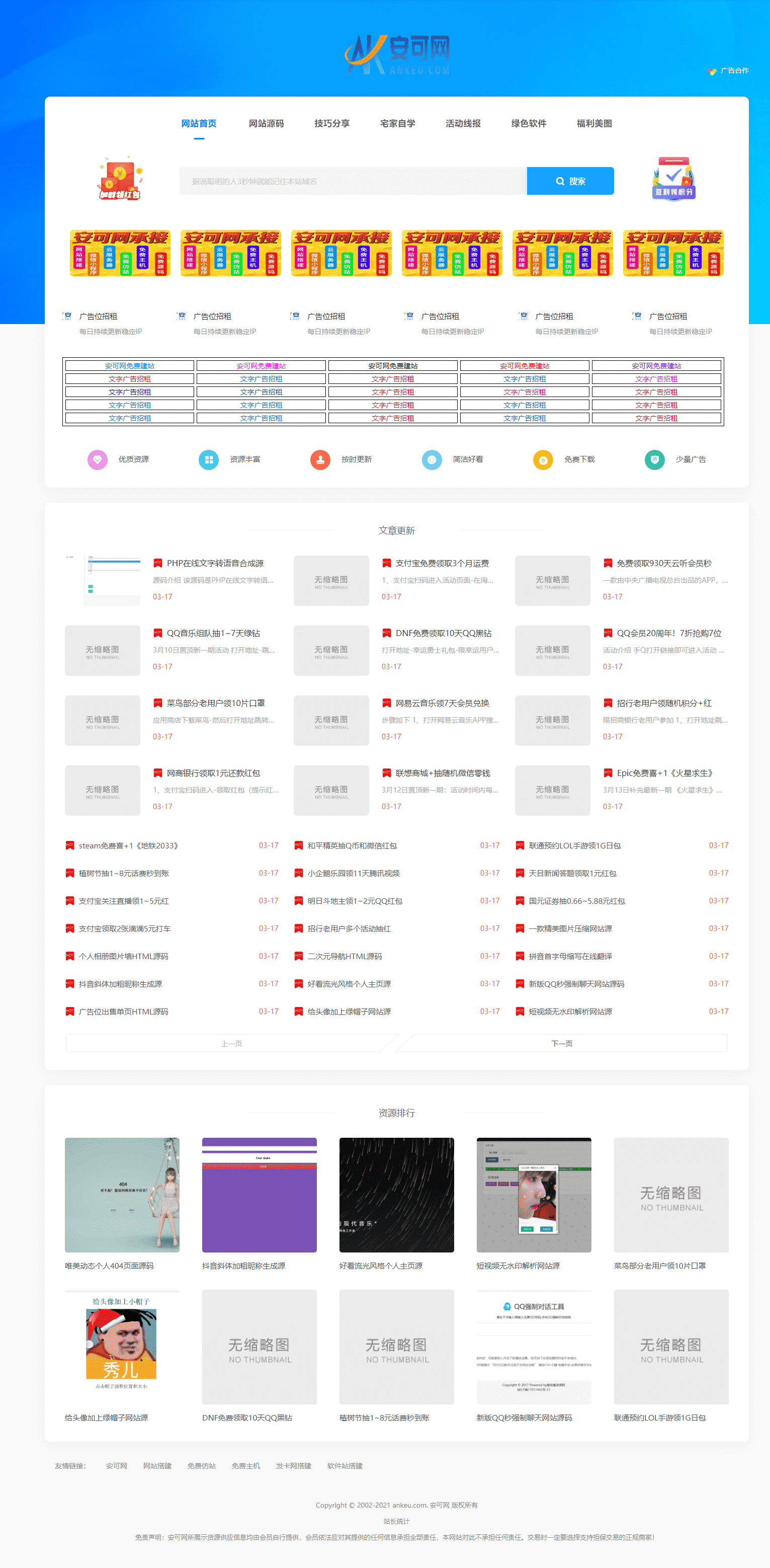Click hot icon beside 网易云音乐领7天会员兑换
770x1568 pixels.
click(x=386, y=703)
